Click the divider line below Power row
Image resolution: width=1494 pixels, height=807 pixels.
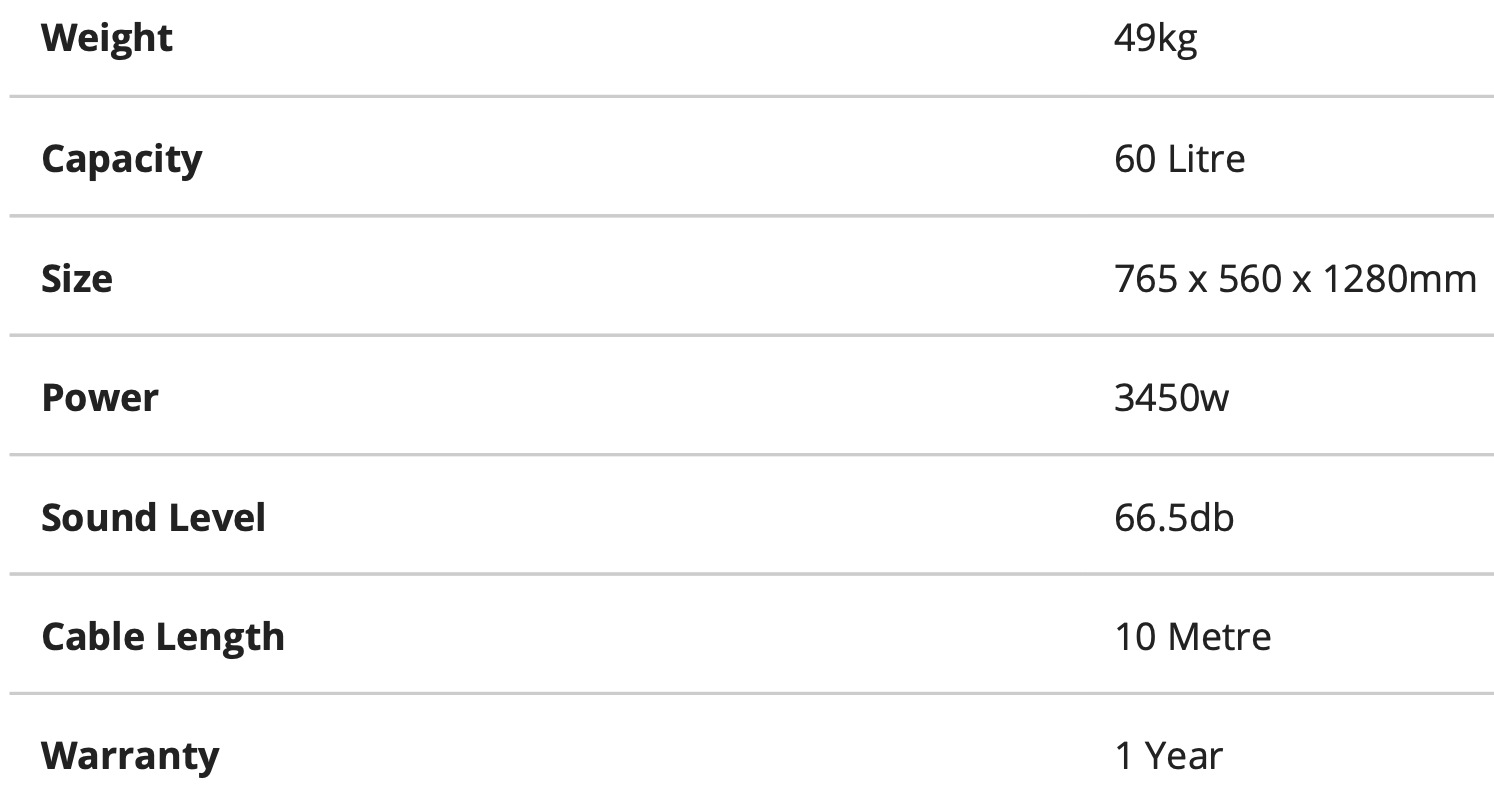coord(751,454)
